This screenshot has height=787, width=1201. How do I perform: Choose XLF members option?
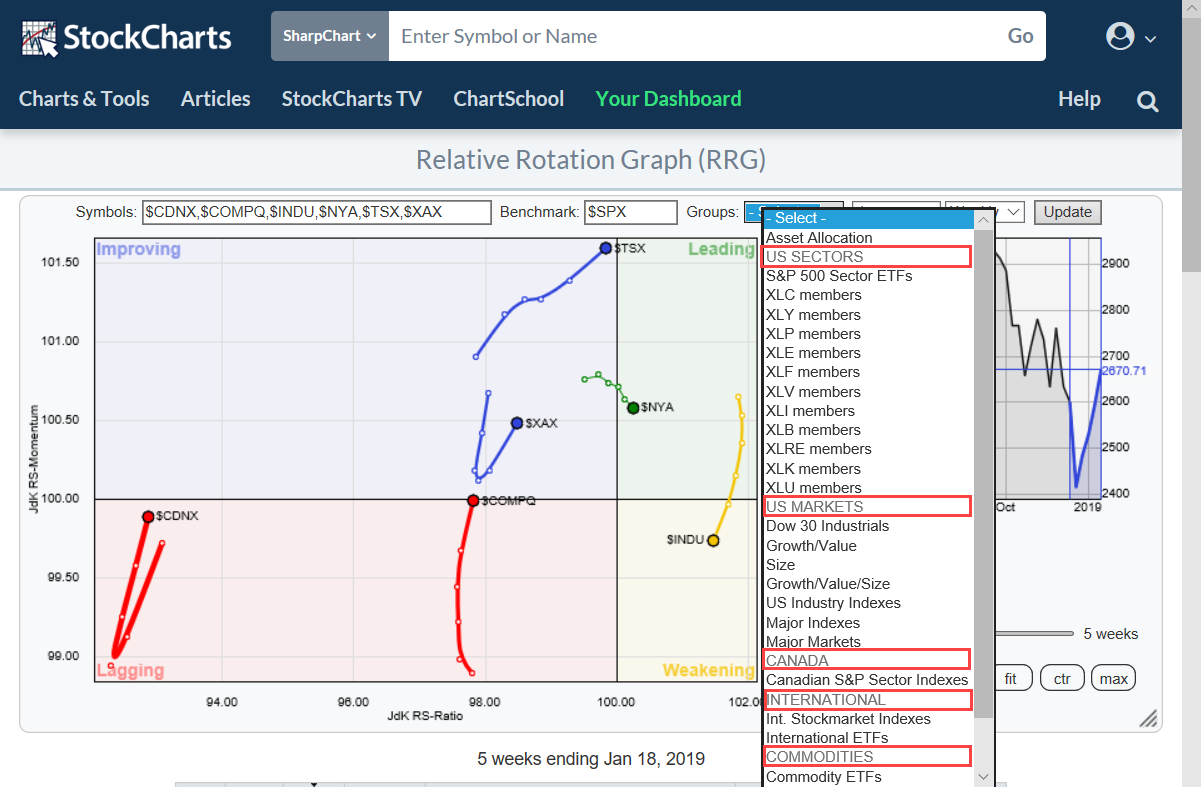(x=867, y=372)
